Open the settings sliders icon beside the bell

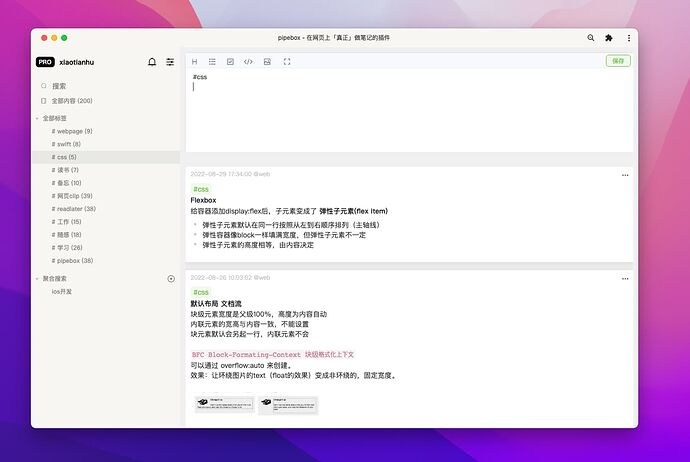click(x=170, y=62)
